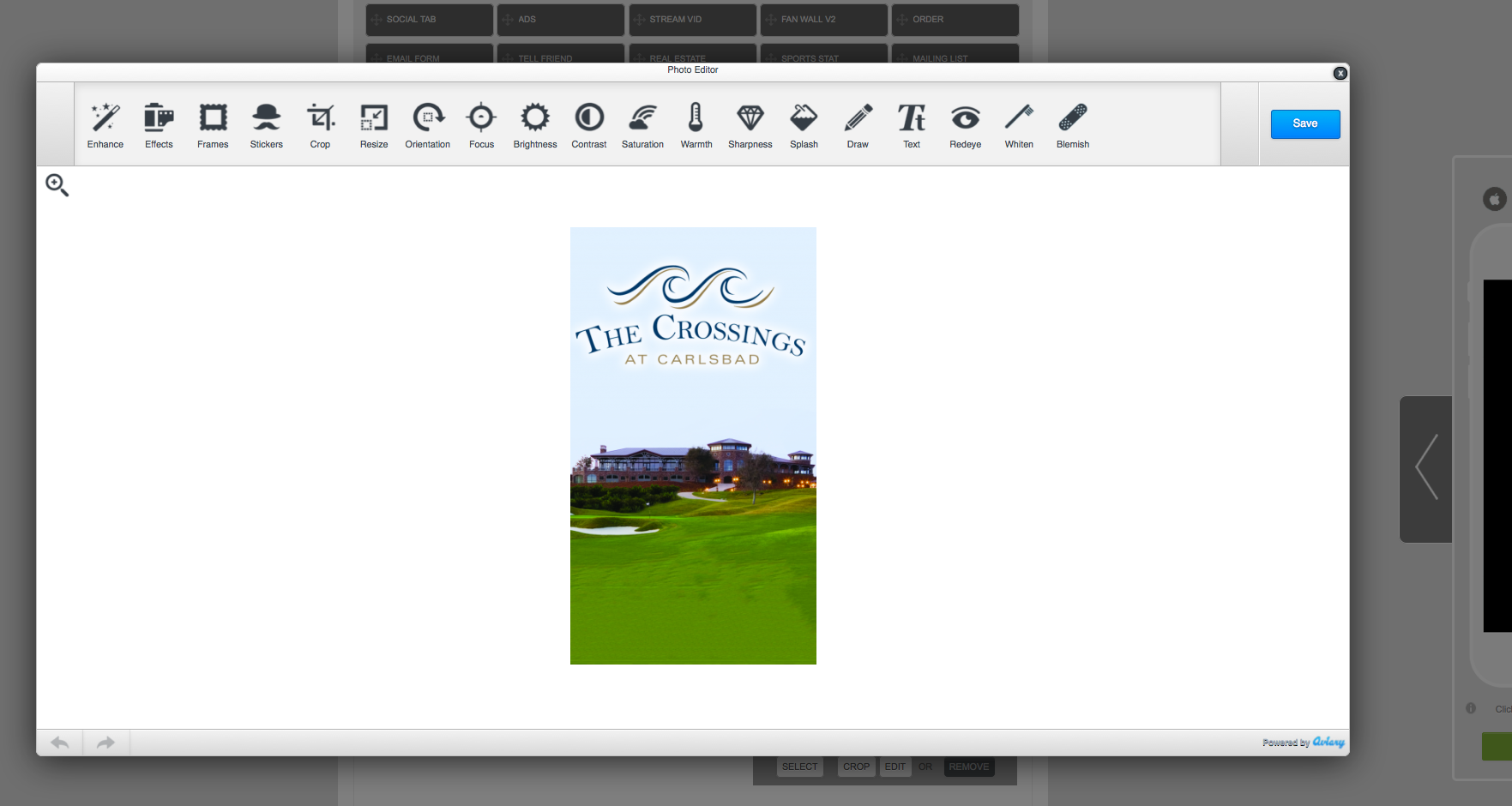Image resolution: width=1512 pixels, height=806 pixels.
Task: Click the Crossings at Carlsbad image
Action: coord(693,446)
